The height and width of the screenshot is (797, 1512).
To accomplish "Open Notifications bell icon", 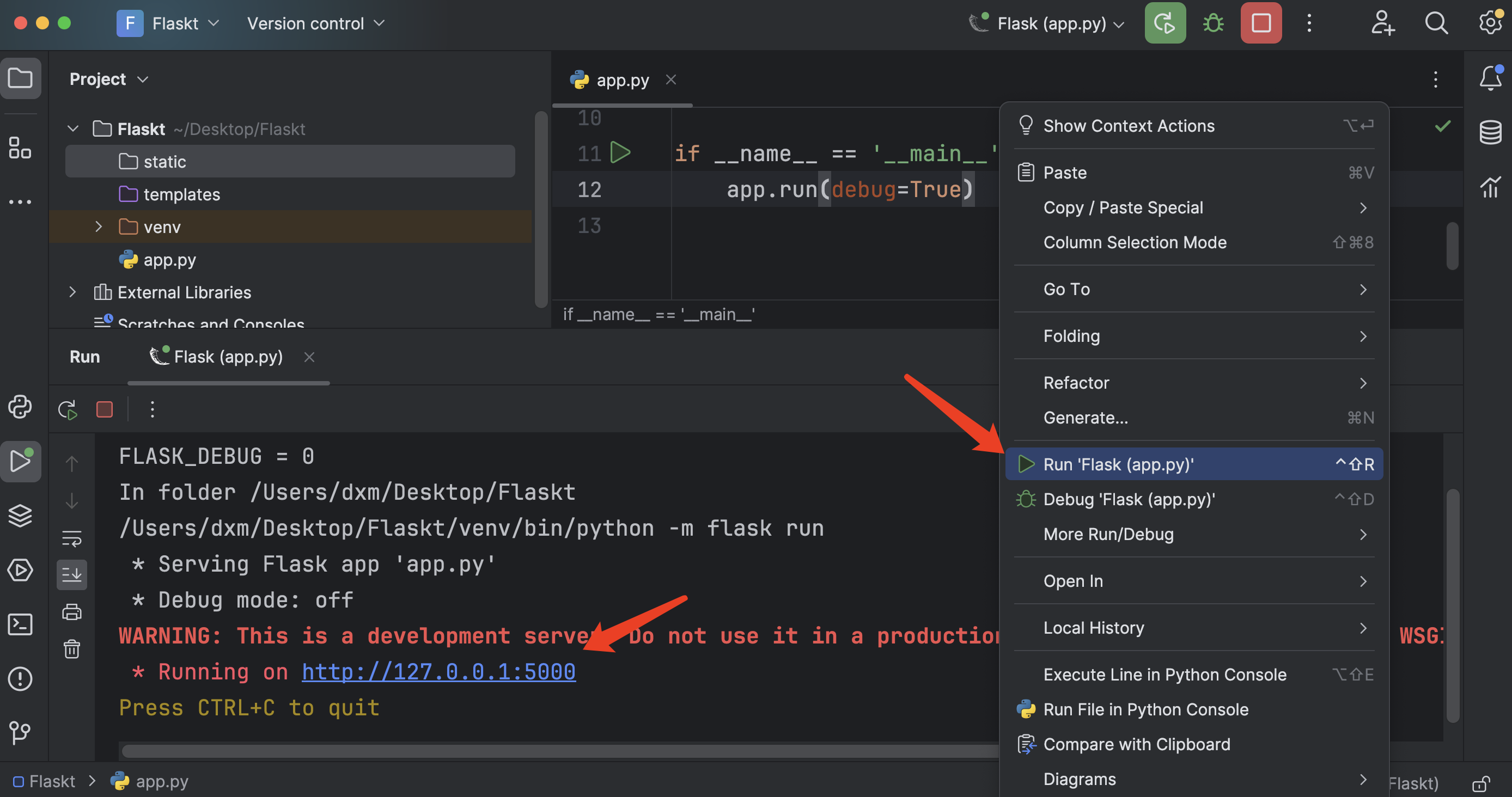I will tap(1490, 78).
